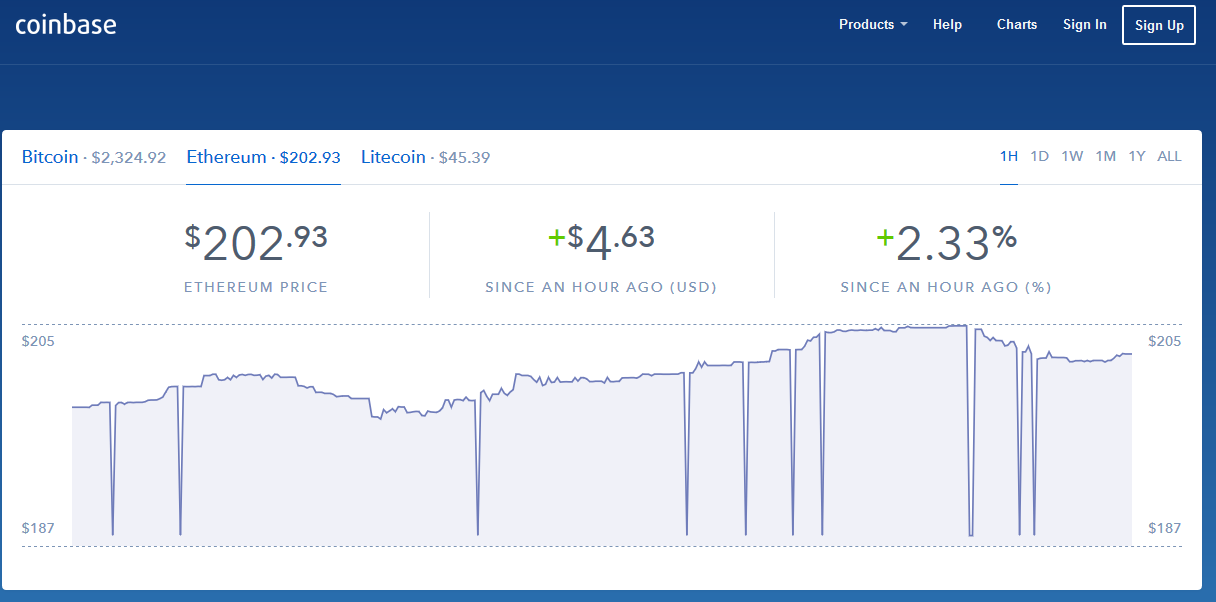
Task: Switch to the Litecoin tab
Action: 425,157
